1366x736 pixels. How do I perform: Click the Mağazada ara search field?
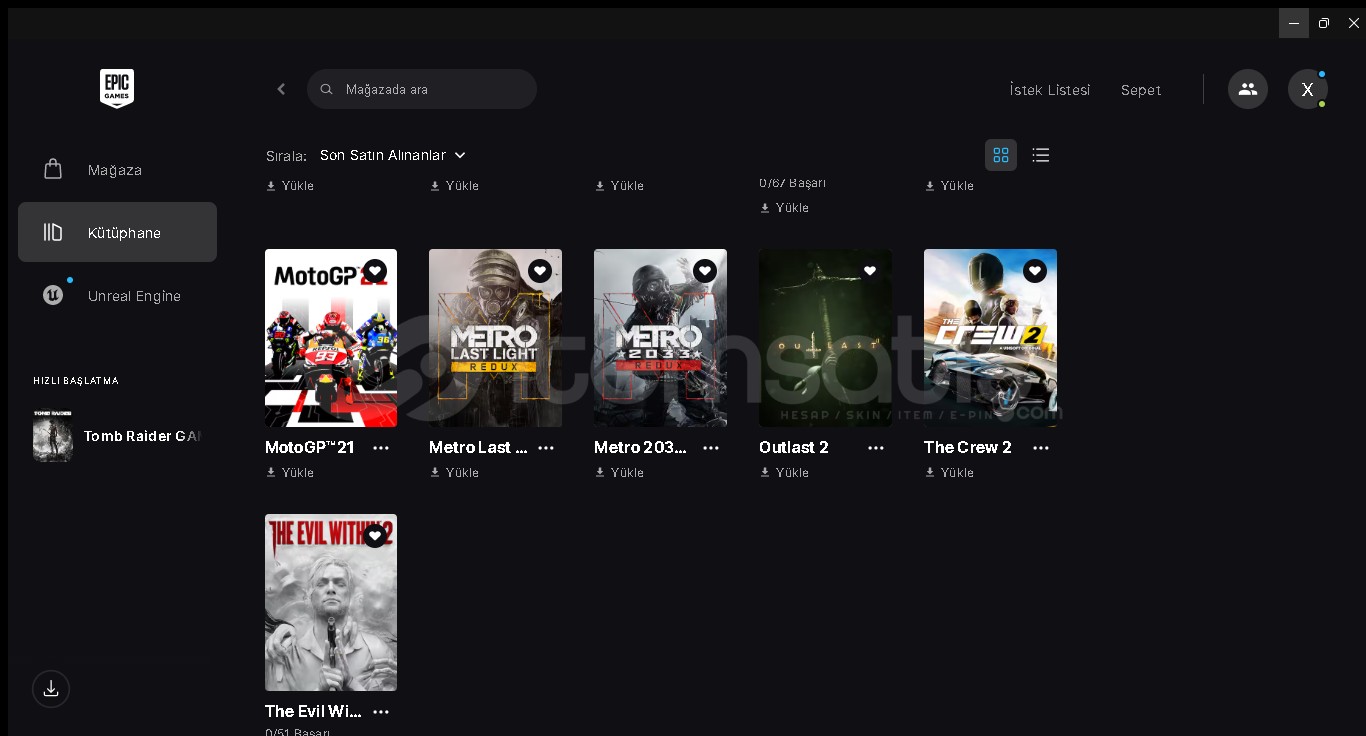coord(422,89)
